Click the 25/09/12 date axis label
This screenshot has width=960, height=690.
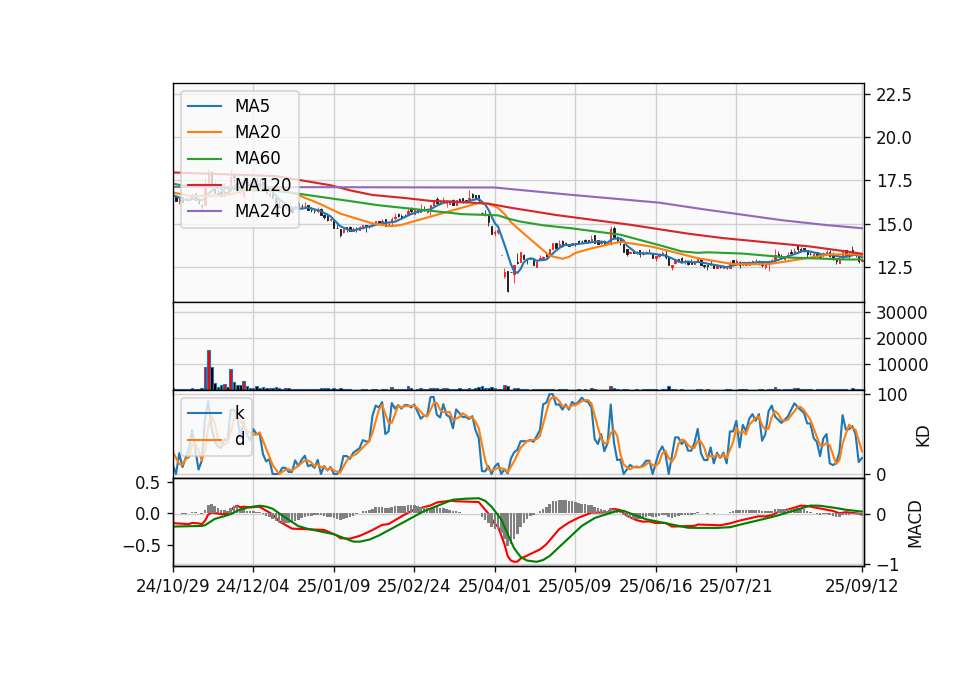(862, 586)
